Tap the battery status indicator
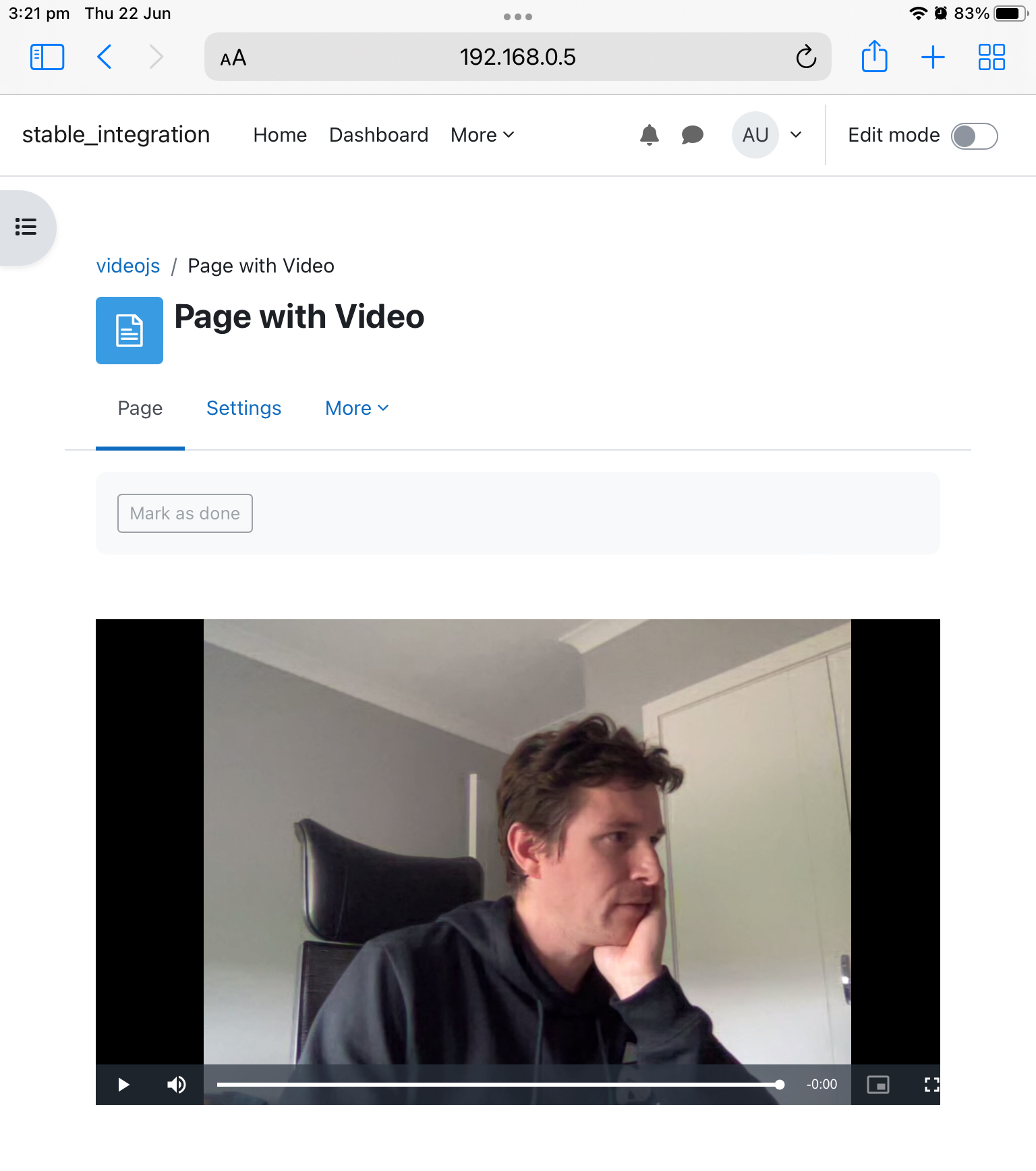The height and width of the screenshot is (1171, 1036). click(x=1010, y=13)
